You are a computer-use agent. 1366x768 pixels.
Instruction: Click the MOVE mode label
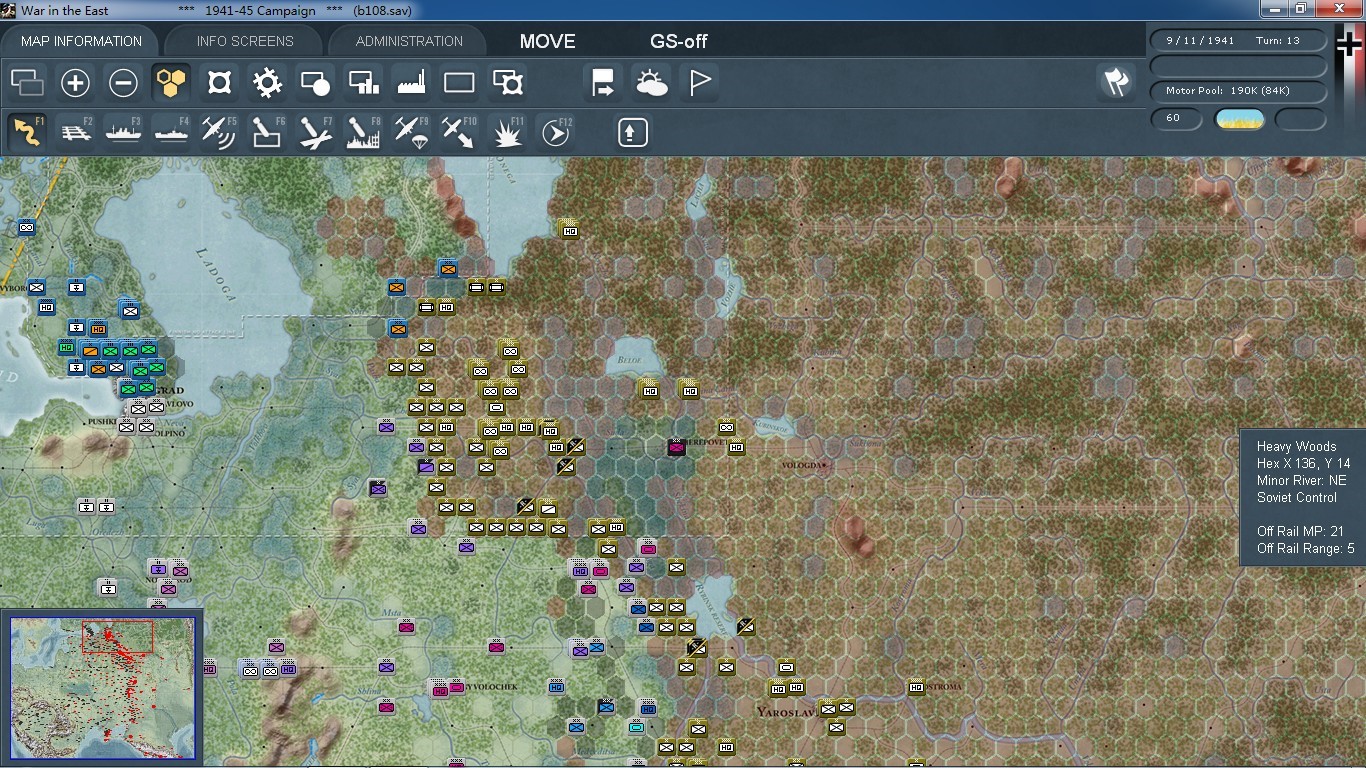click(x=547, y=41)
